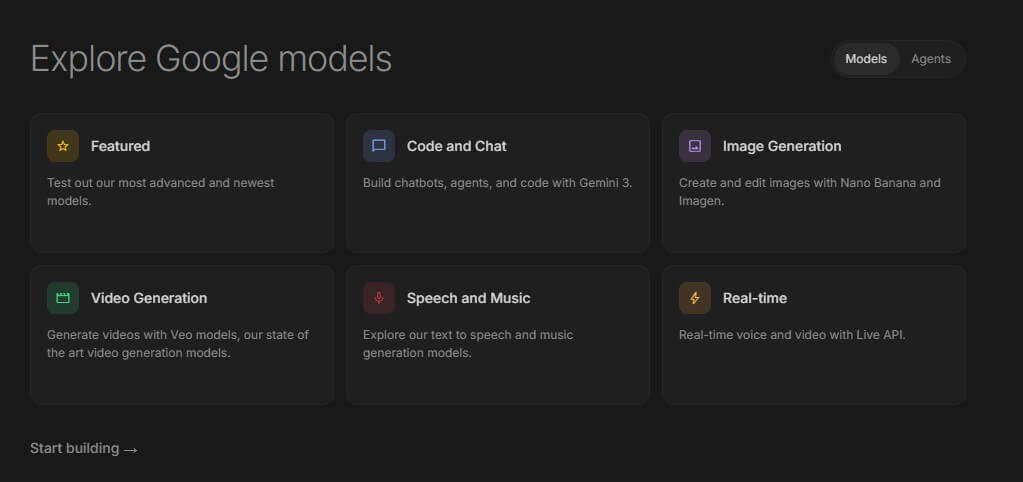
Task: Click the Featured star icon
Action: 63,146
